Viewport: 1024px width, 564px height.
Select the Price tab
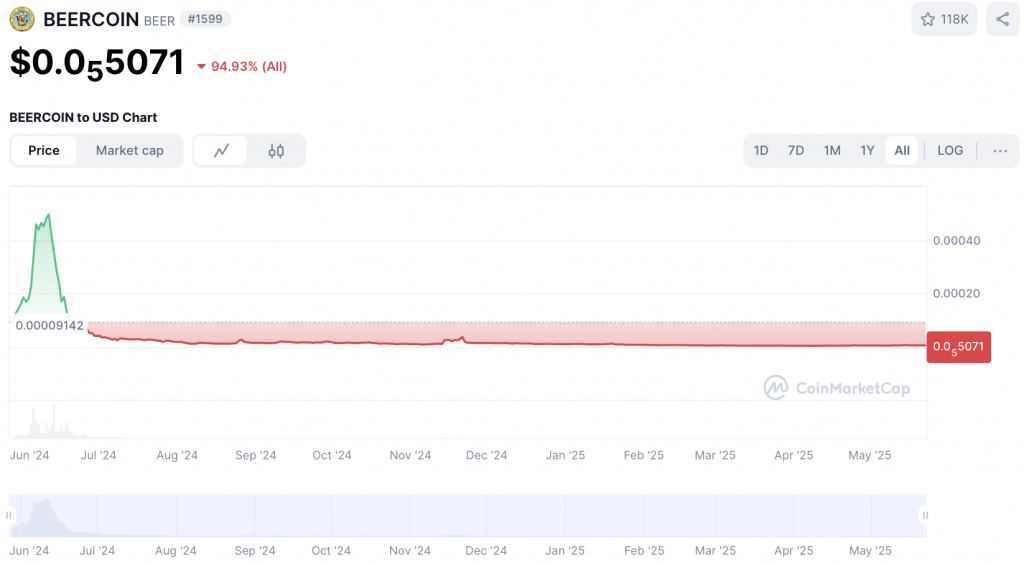[44, 151]
